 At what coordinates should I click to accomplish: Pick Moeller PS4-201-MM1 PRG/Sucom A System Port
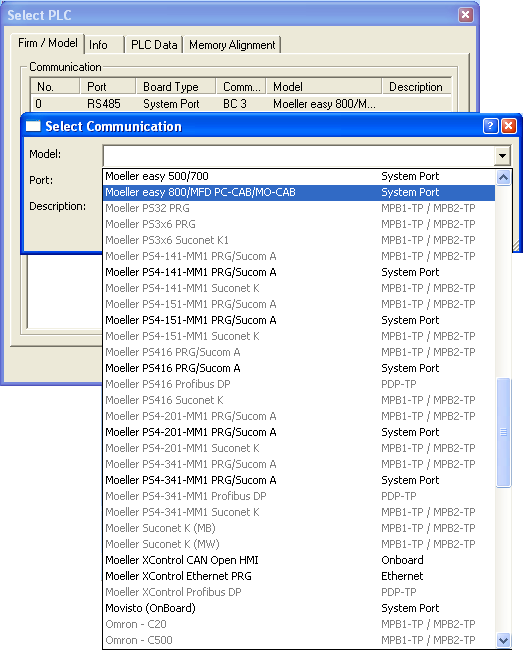click(299, 432)
